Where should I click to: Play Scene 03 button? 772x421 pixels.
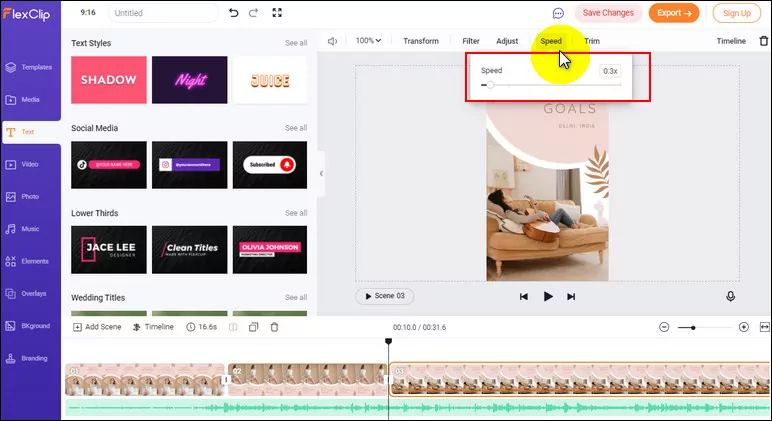385,296
